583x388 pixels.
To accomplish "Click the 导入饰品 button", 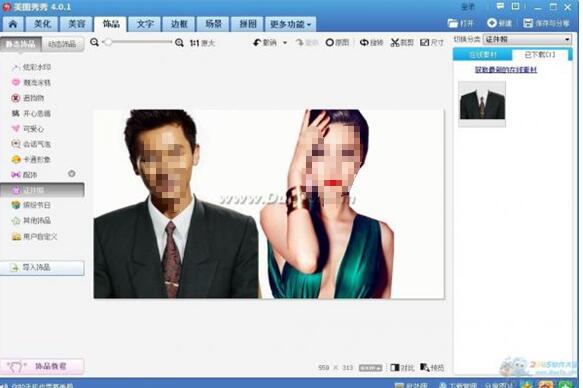I will tap(42, 268).
